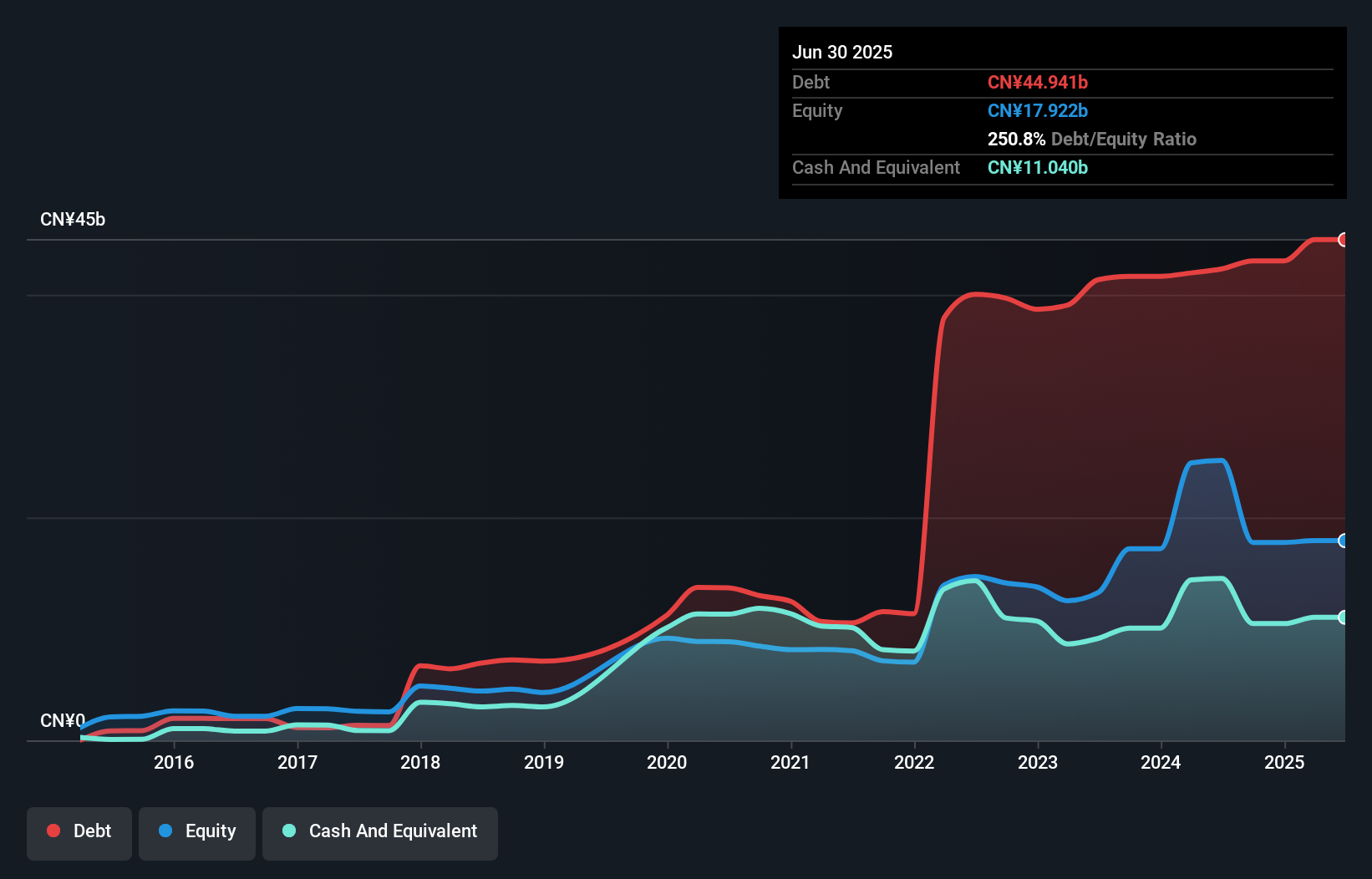The image size is (1372, 879).
Task: Click the teal Cash And Equivalent legend dot
Action: [x=288, y=831]
